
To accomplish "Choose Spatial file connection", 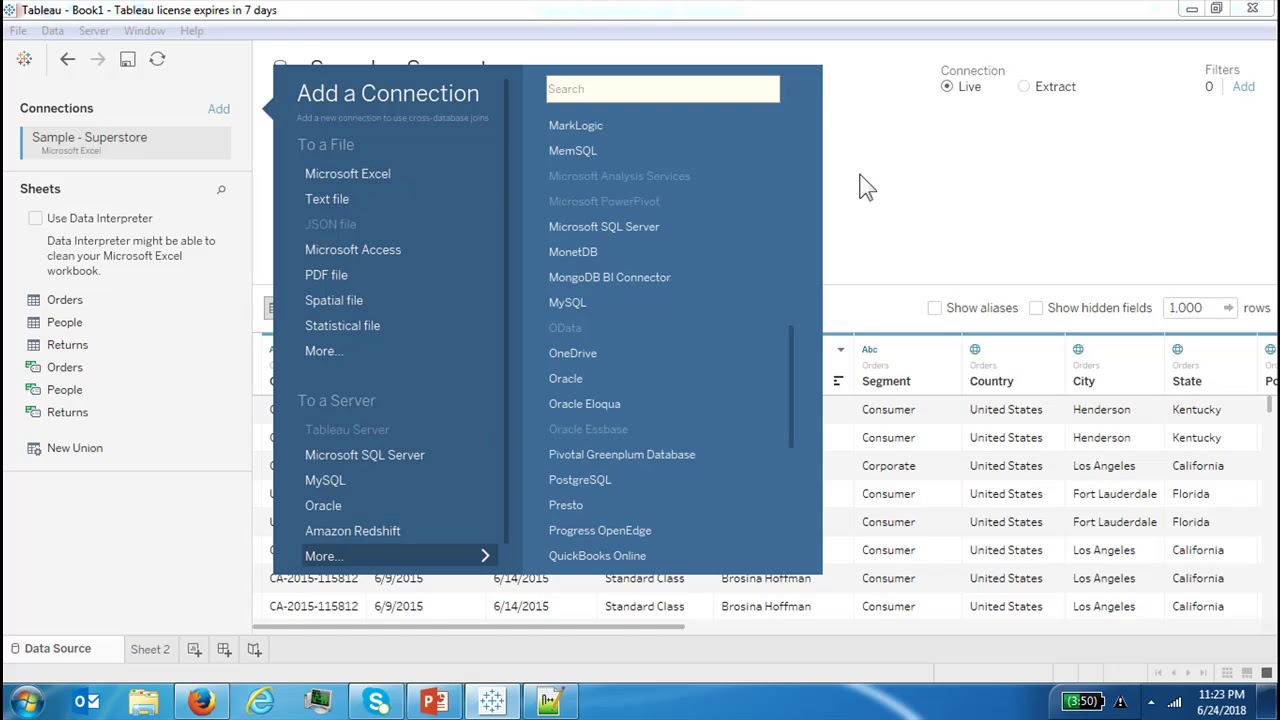I will [333, 300].
